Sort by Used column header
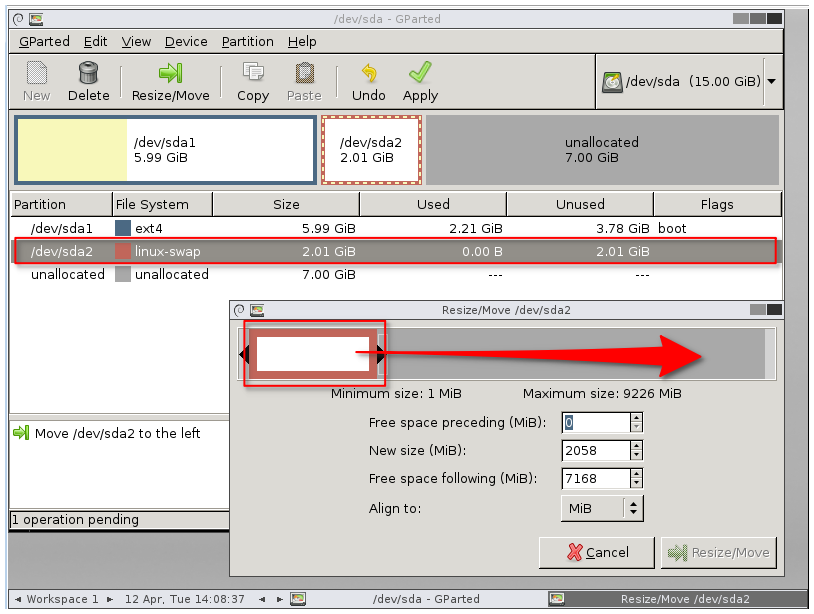Image resolution: width=814 pixels, height=614 pixels. 433,204
